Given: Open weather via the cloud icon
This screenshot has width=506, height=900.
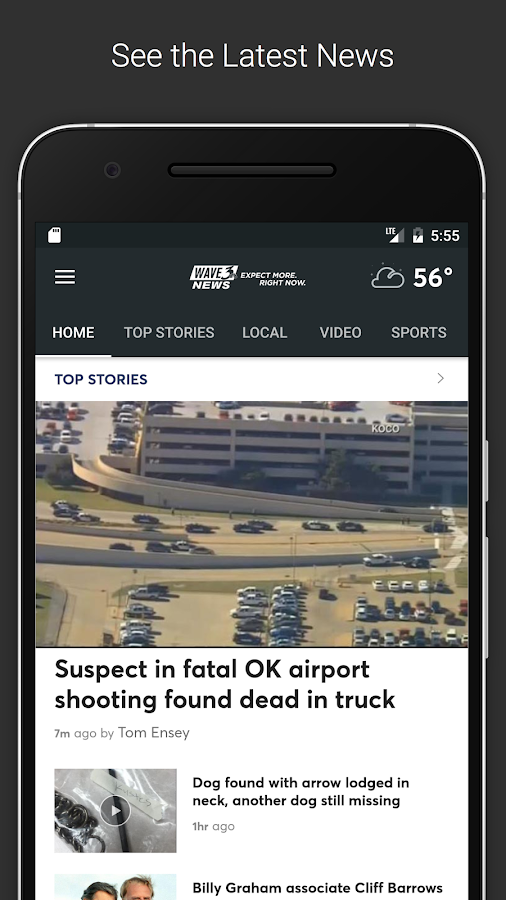Looking at the screenshot, I should 388,277.
